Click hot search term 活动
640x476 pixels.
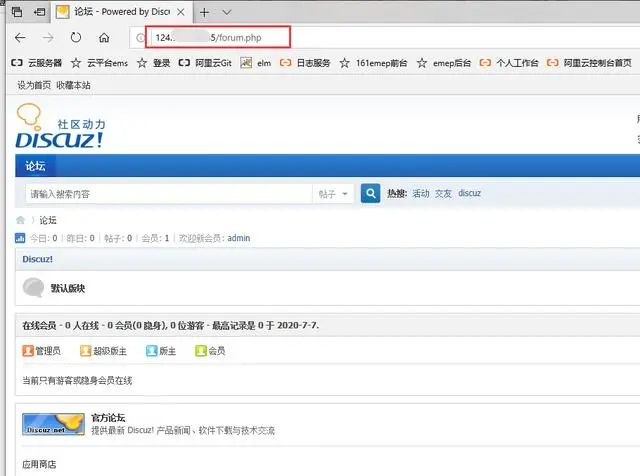click(421, 193)
